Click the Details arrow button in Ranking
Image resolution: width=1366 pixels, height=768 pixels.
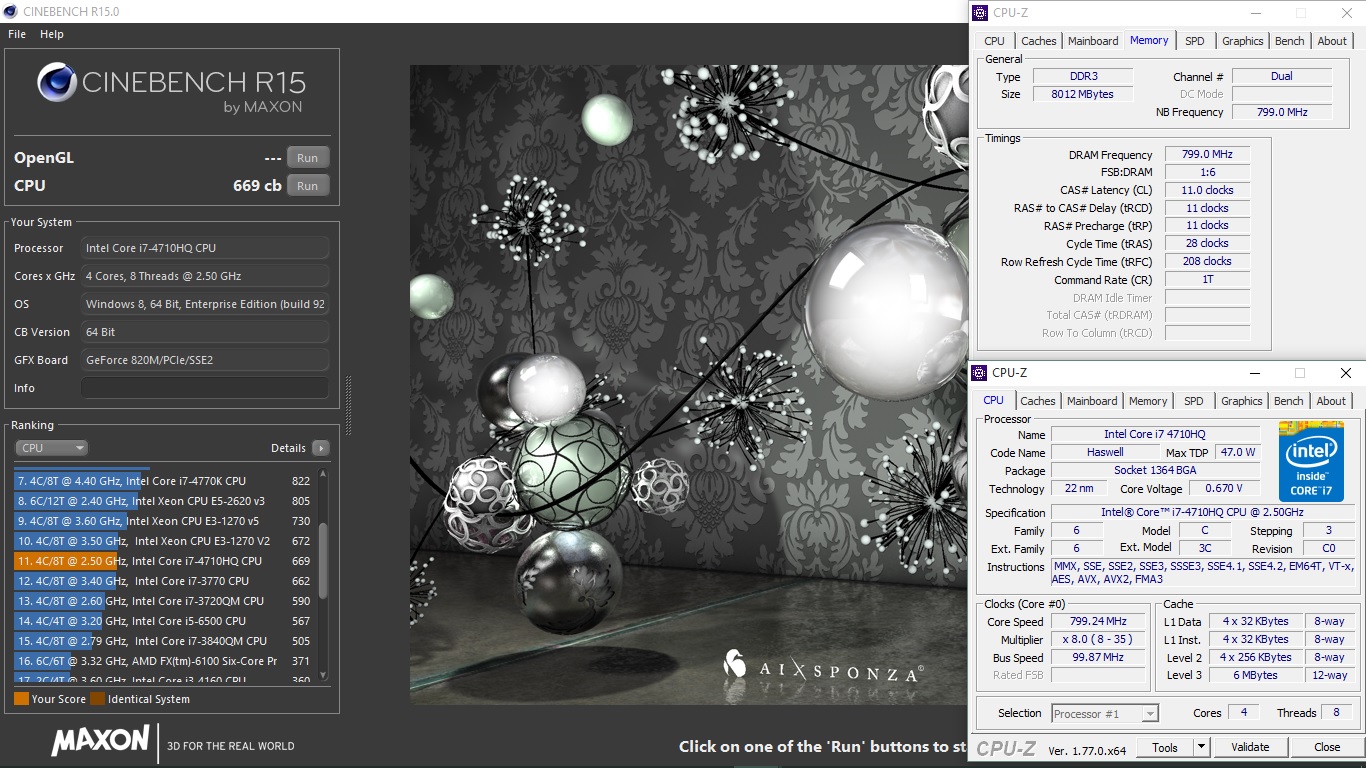click(x=320, y=448)
